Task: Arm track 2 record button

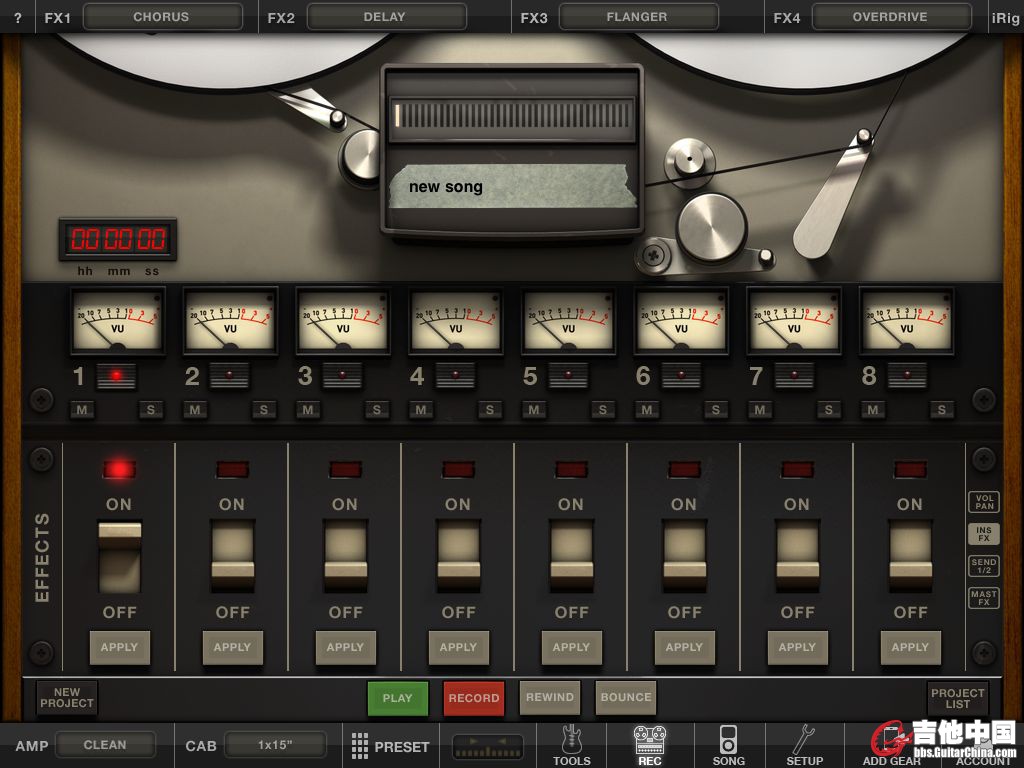Action: [229, 376]
